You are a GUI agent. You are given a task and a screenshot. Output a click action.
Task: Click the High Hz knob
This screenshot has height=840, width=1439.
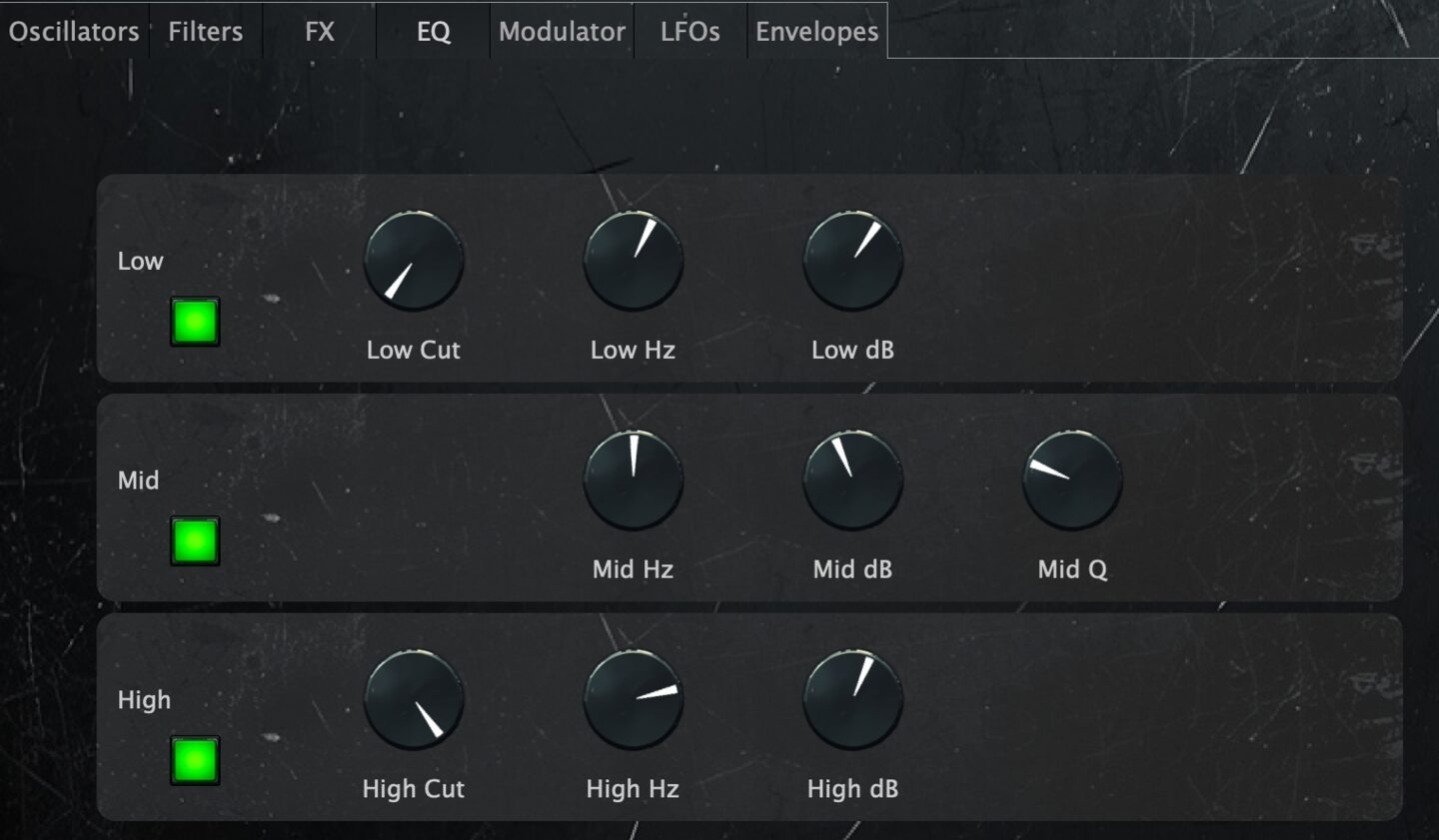tap(634, 699)
